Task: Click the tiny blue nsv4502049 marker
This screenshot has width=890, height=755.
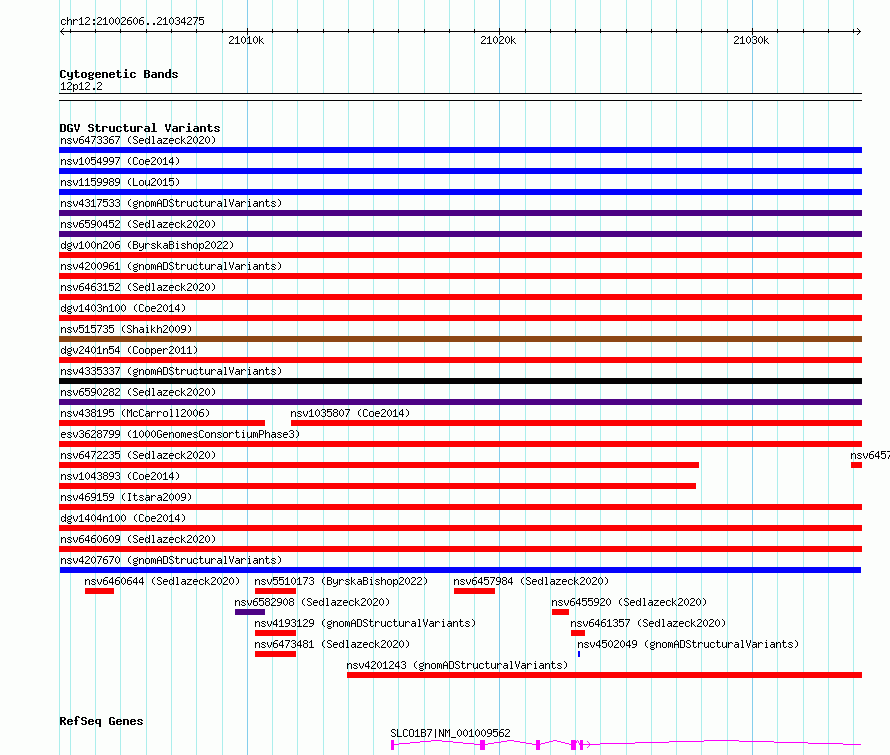Action: [x=578, y=654]
